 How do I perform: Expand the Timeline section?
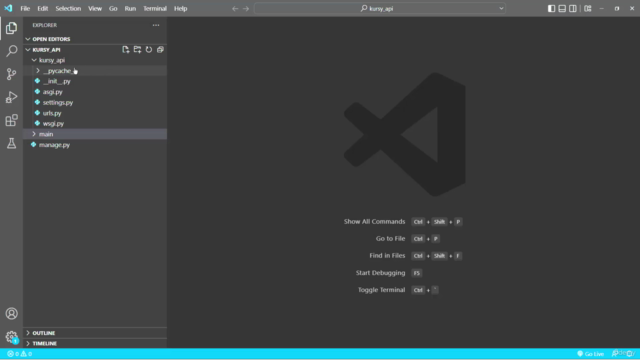click(x=28, y=344)
